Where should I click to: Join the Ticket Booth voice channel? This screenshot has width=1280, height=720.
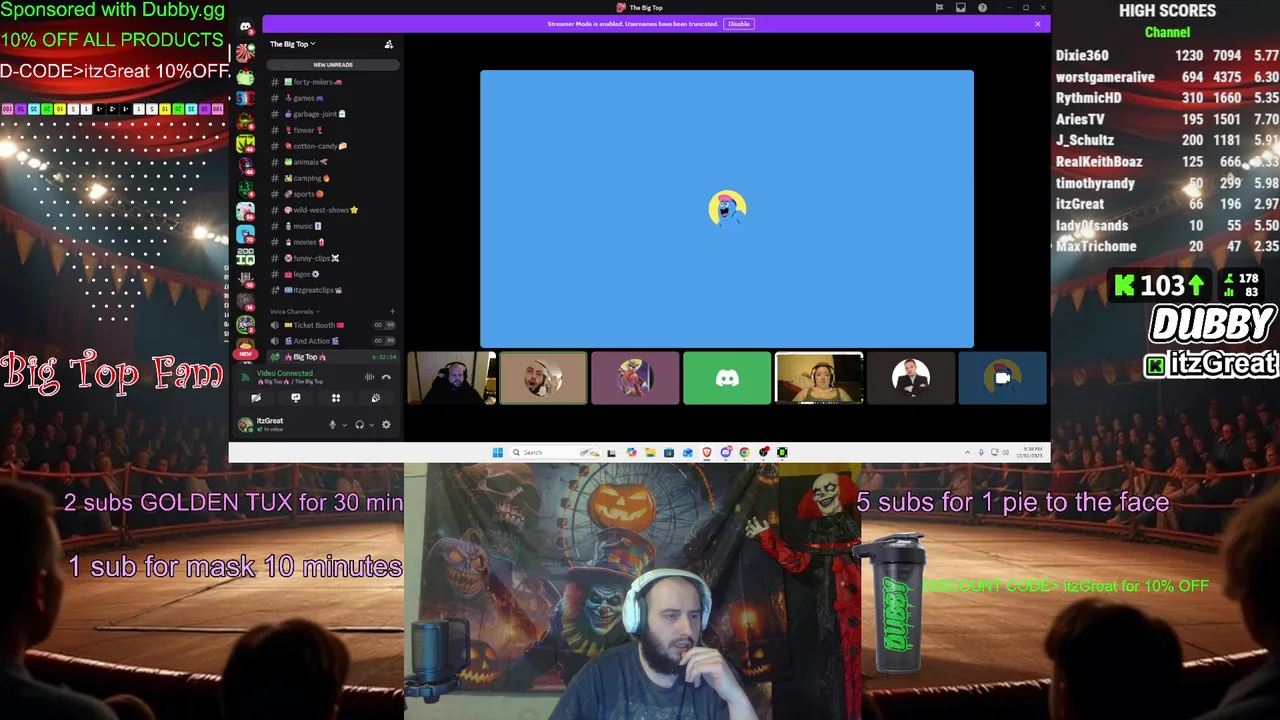tap(333, 325)
